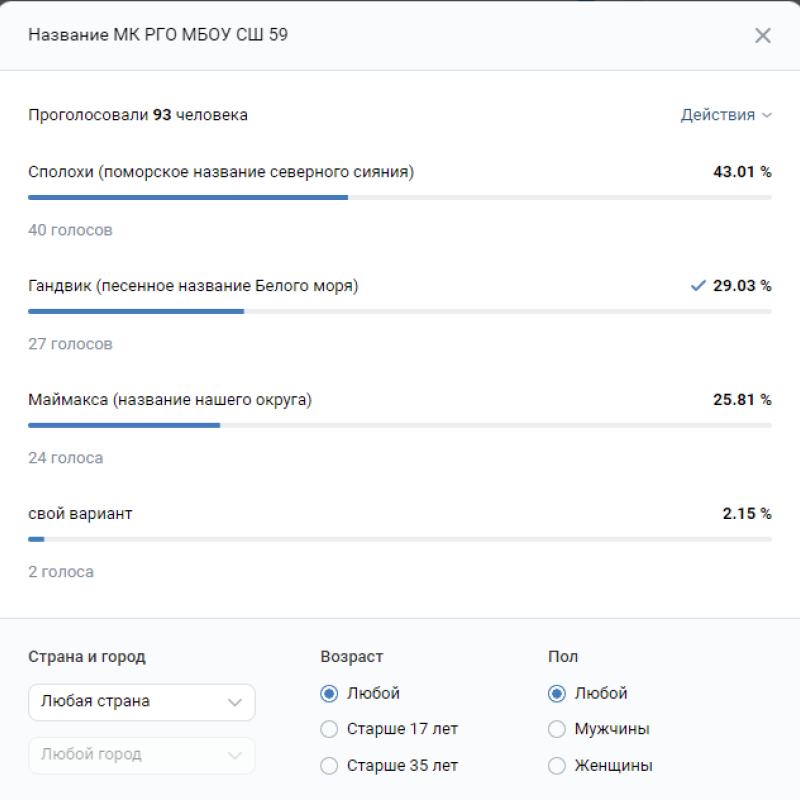Select Старше 17 лет age filter
This screenshot has width=800, height=800.
point(329,729)
